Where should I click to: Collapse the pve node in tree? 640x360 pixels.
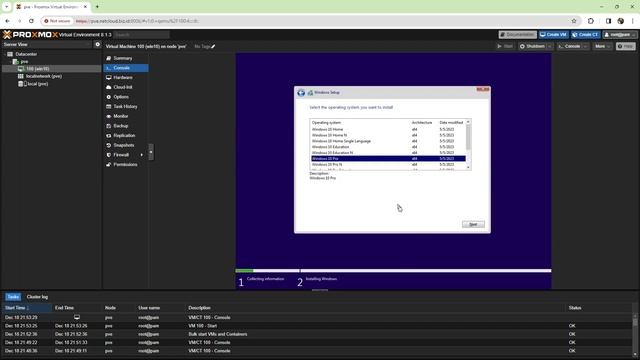11,62
